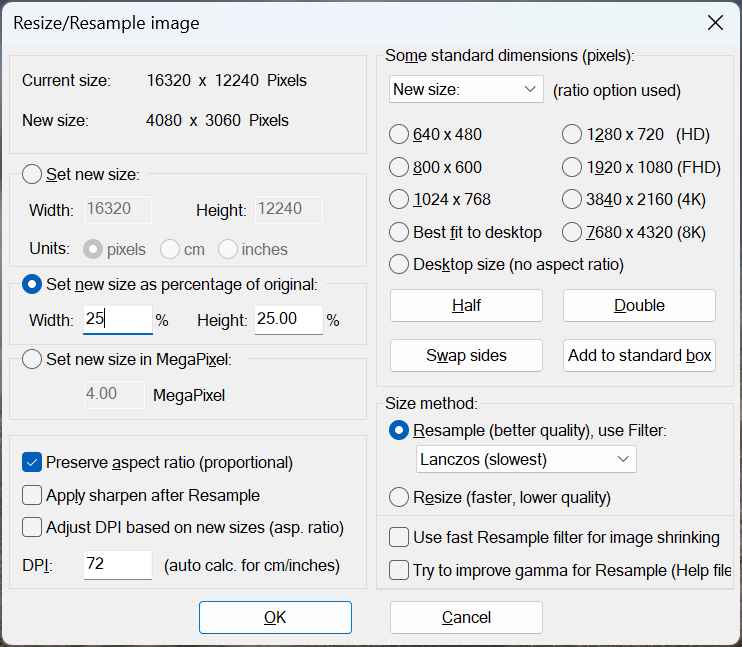Screen dimensions: 742x647
Task: Check Adjust DPI based on new sizes
Action: [32, 527]
